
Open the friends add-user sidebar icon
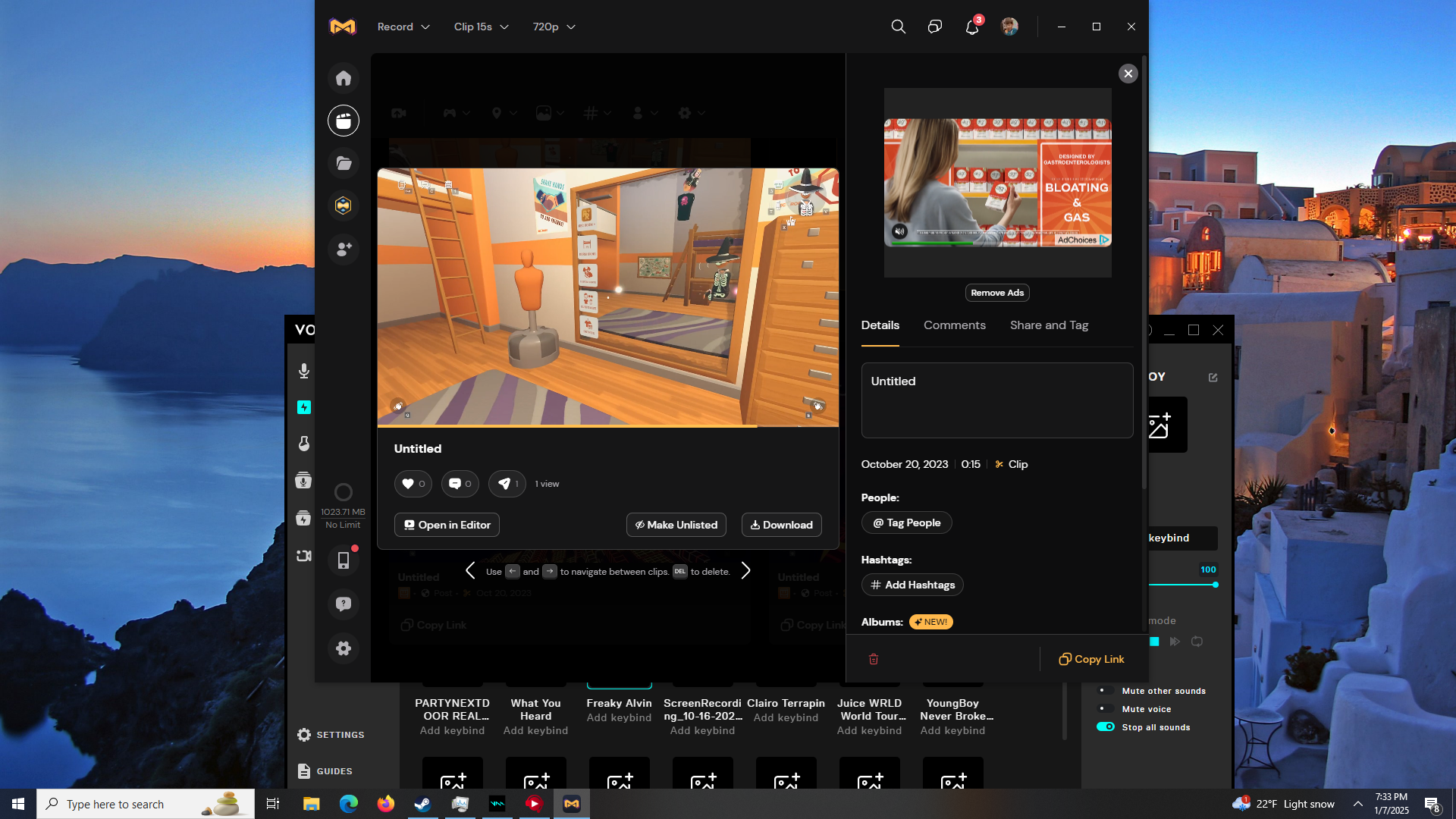click(344, 249)
